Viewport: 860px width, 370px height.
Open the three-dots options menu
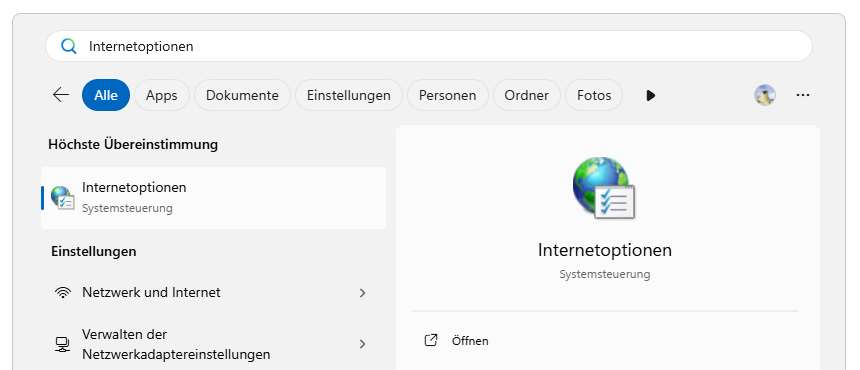tap(803, 95)
